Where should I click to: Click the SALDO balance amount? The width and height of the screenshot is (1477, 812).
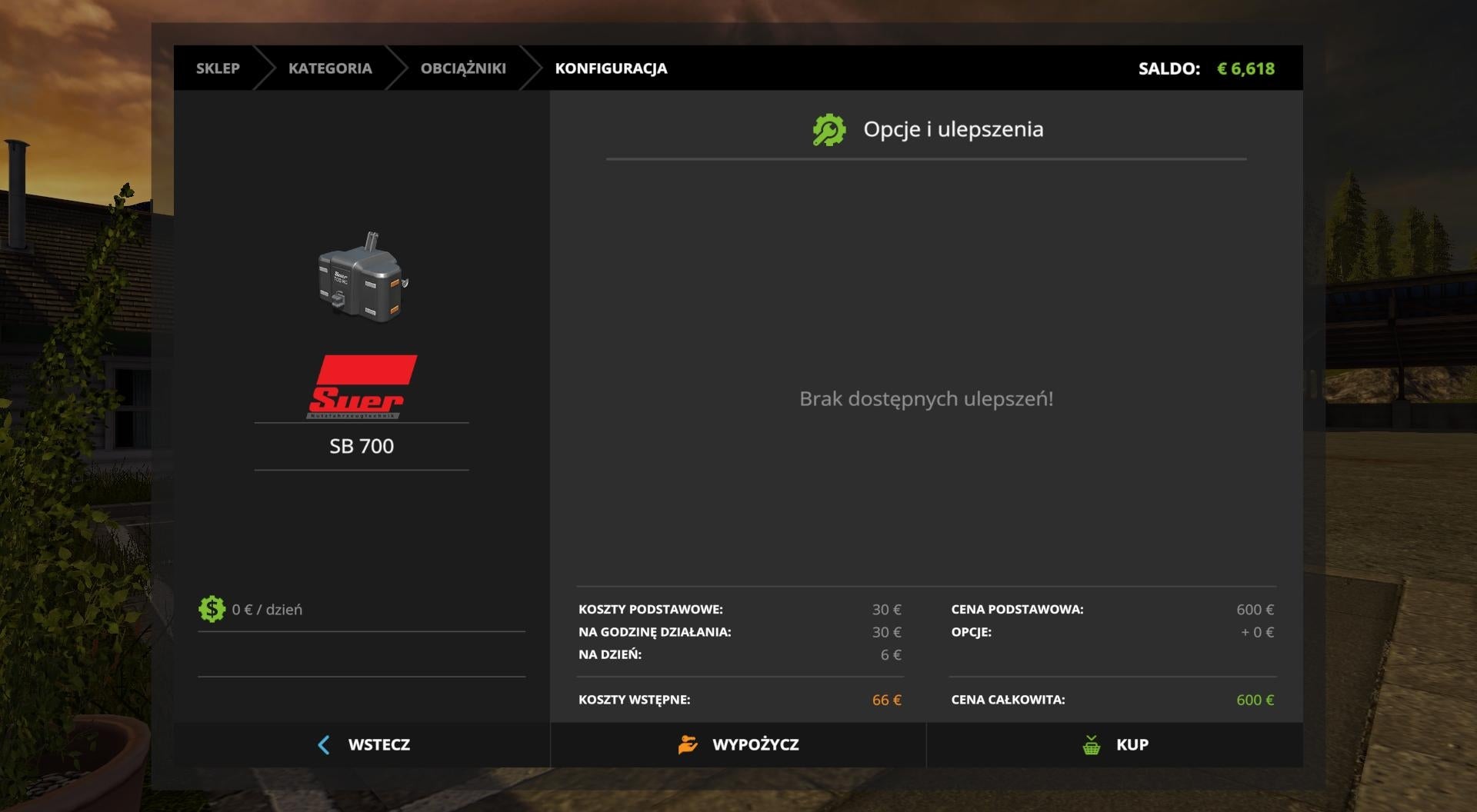(1245, 68)
